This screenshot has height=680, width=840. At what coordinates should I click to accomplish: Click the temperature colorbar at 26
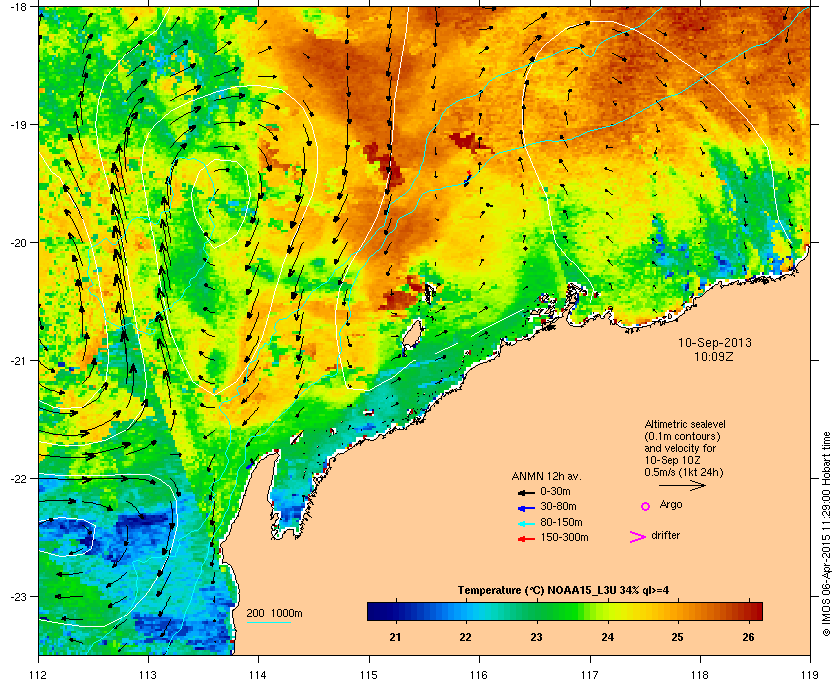pyautogui.click(x=748, y=611)
